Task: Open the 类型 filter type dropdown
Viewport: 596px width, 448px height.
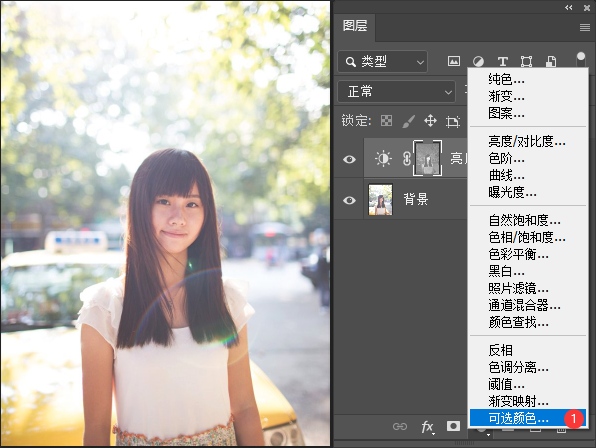Action: tap(382, 61)
